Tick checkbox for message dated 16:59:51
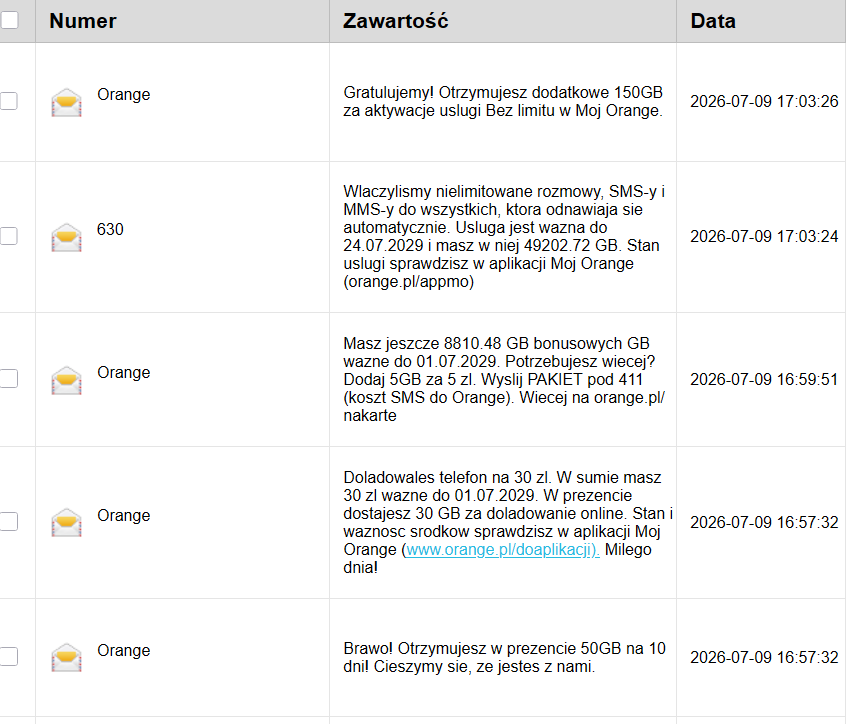The height and width of the screenshot is (724, 848). click(x=9, y=378)
